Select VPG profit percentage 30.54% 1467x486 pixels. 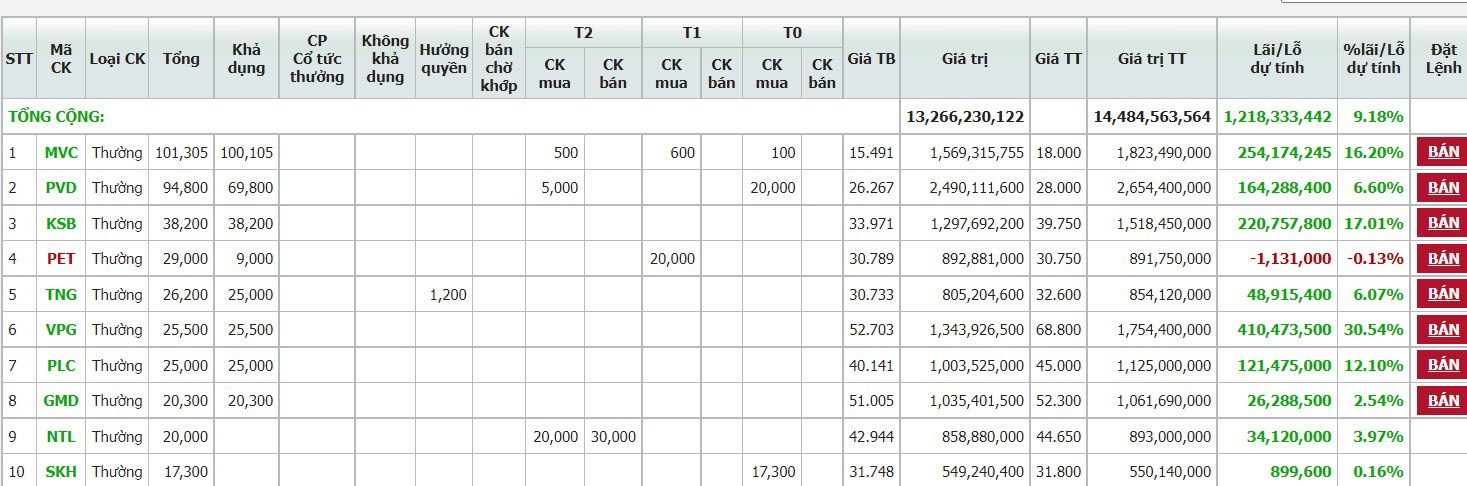pyautogui.click(x=1374, y=330)
